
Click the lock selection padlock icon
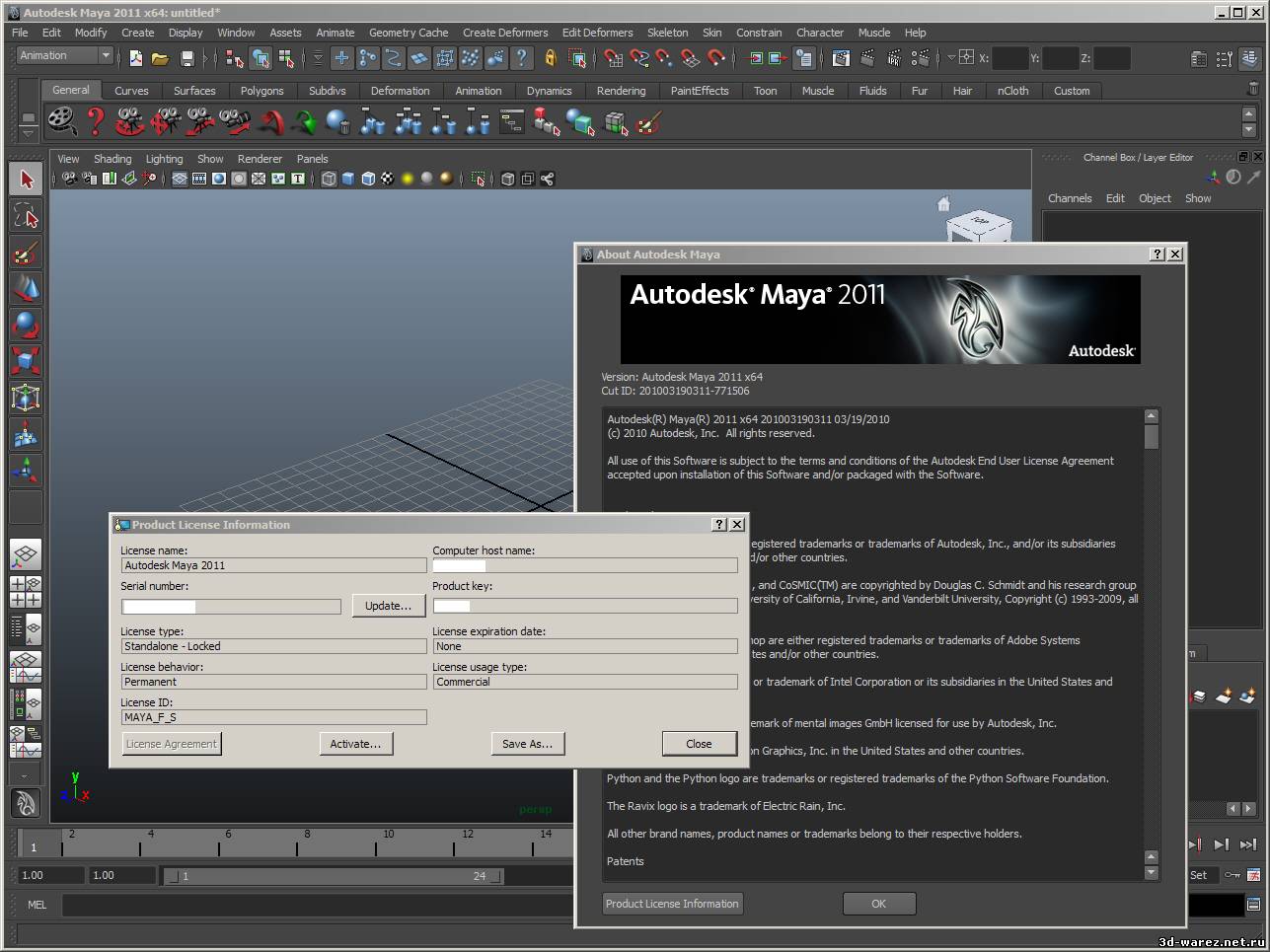click(x=551, y=58)
